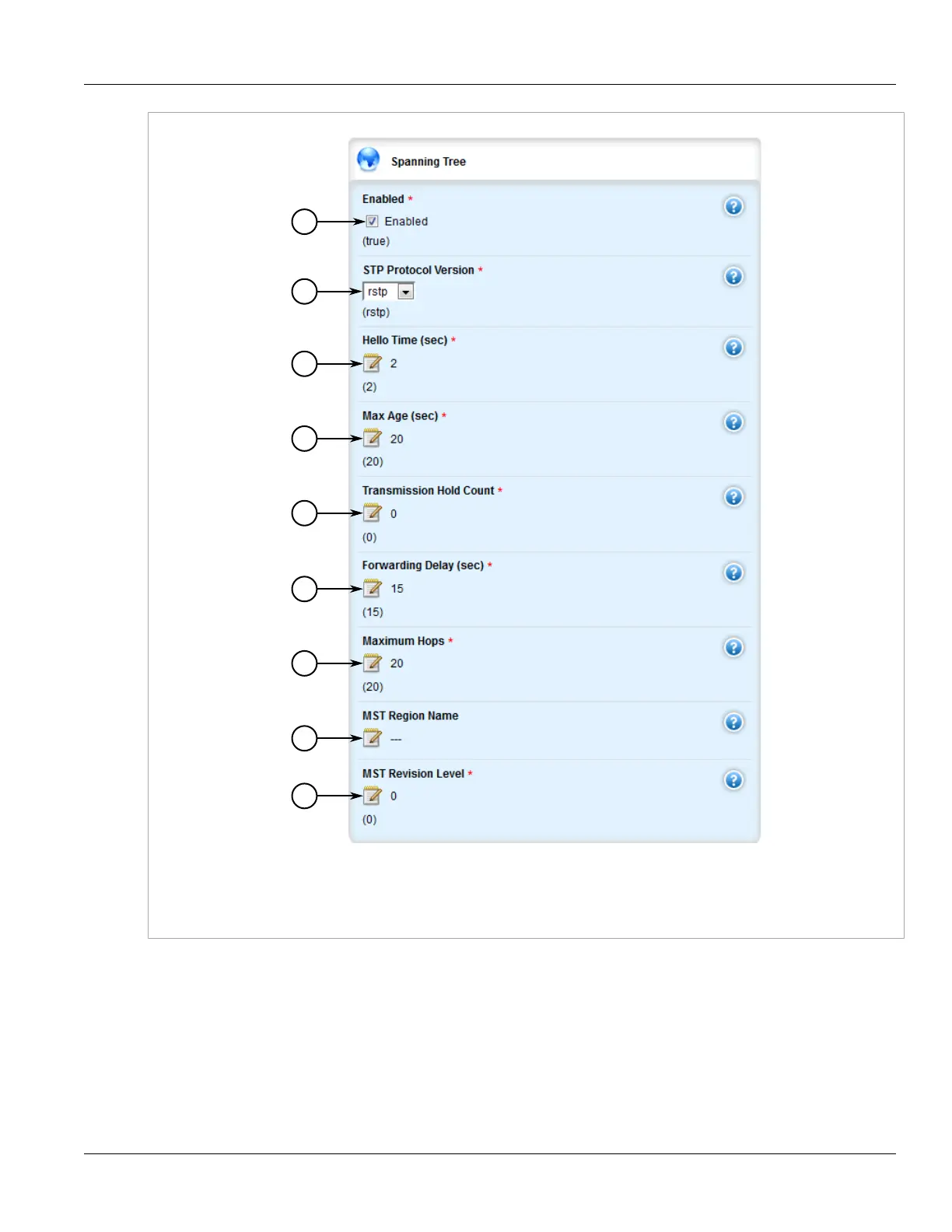The height and width of the screenshot is (1232, 952).
Task: Click the Forwarding Delay value 15
Action: point(397,589)
